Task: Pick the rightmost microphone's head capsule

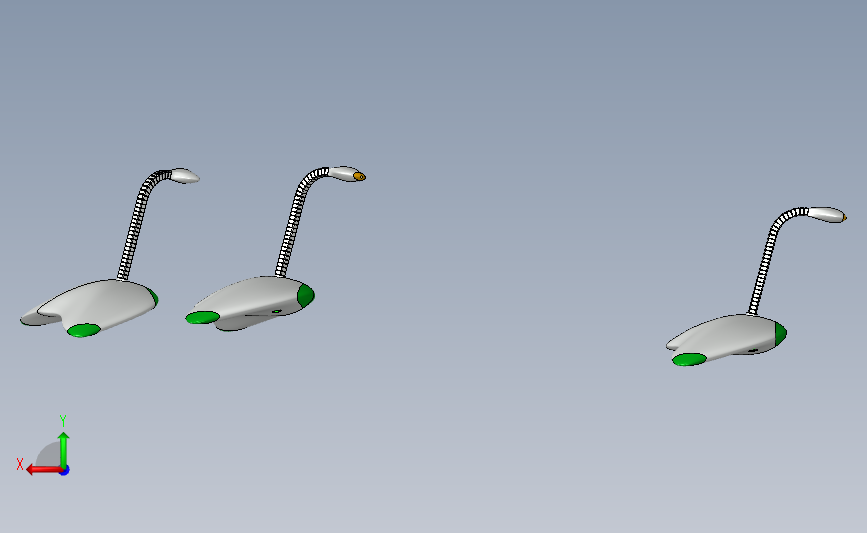Action: pos(826,215)
